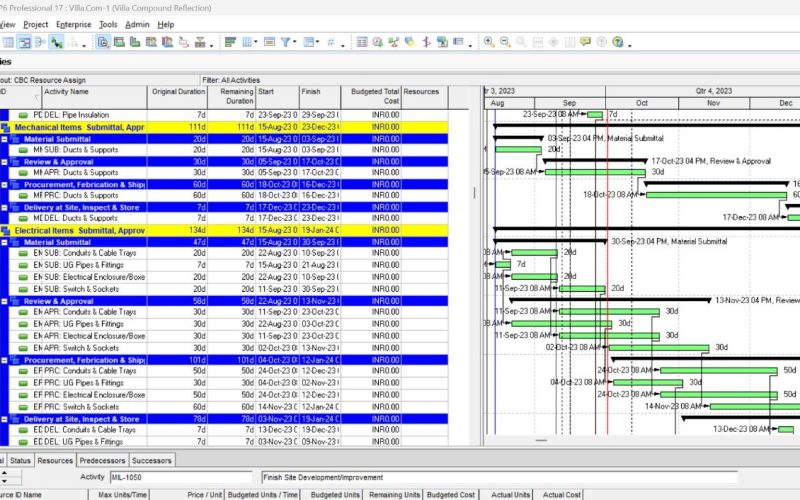Toggle the Relationship Lines icon
Screen dimensions: 800x500
[x=56, y=42]
